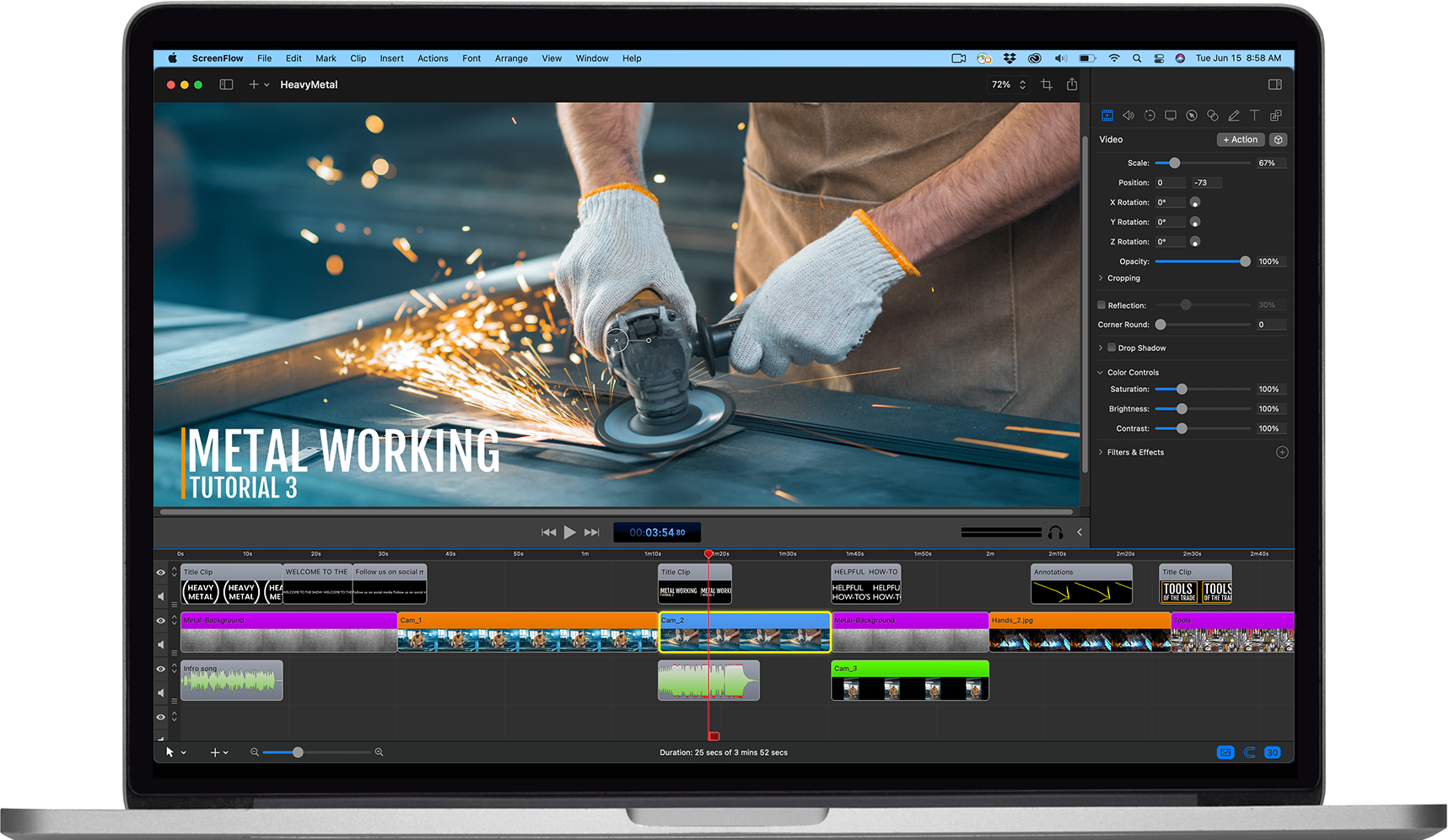Toggle timeline snapping with the magnet icon
Viewport: 1449px width, 840px height.
1249,752
